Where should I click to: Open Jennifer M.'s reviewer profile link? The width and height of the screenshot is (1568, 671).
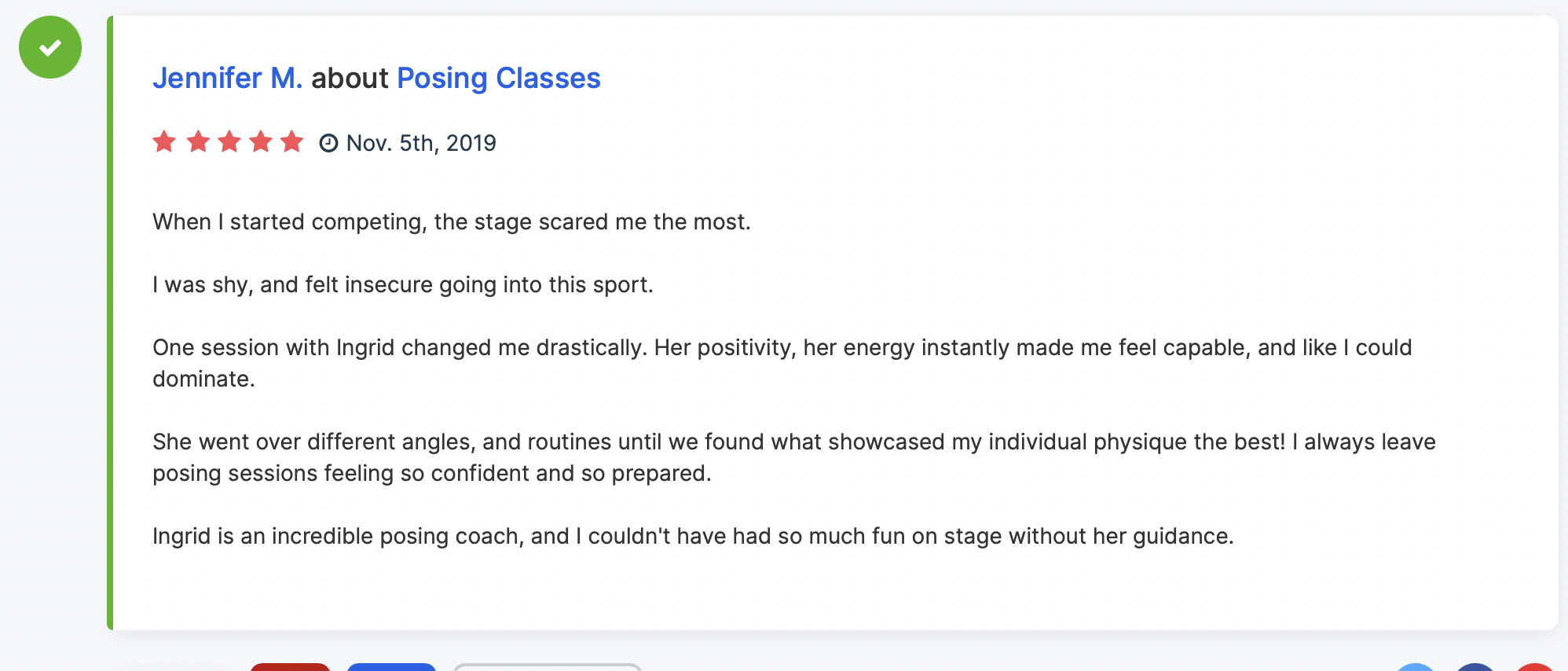[227, 79]
